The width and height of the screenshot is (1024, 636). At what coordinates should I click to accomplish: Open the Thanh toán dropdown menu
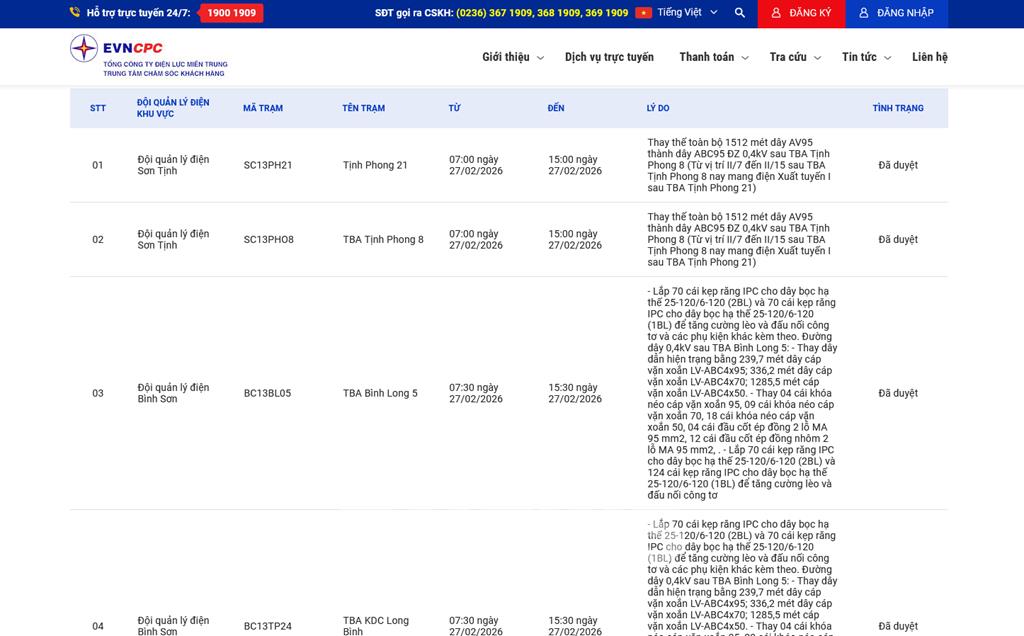tap(714, 57)
